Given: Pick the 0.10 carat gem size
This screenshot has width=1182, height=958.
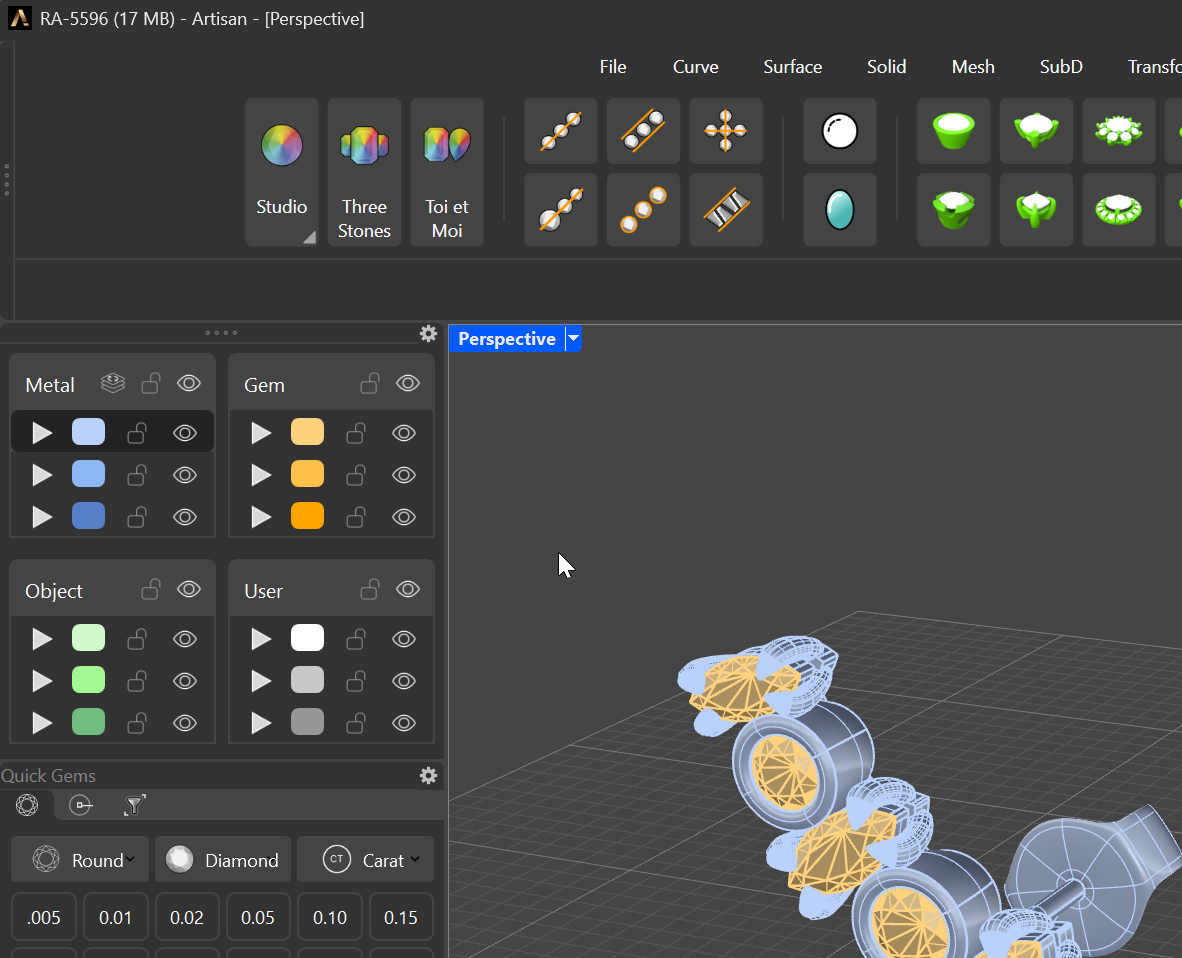Looking at the screenshot, I should (329, 917).
